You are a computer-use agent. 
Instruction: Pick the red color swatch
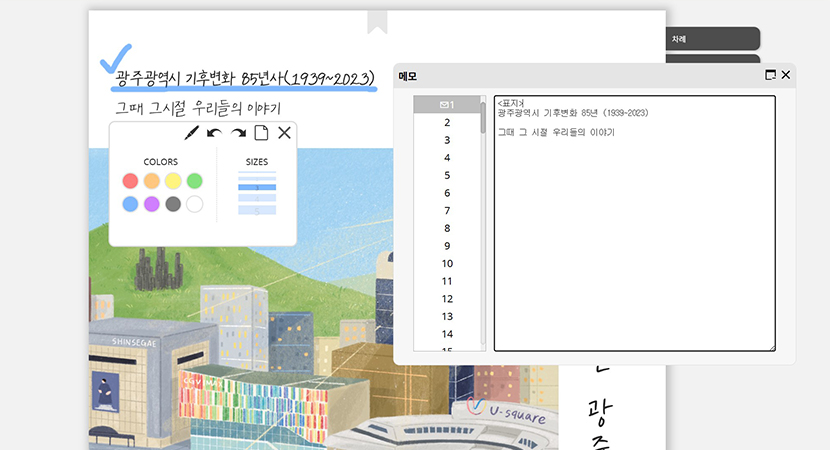[130, 181]
